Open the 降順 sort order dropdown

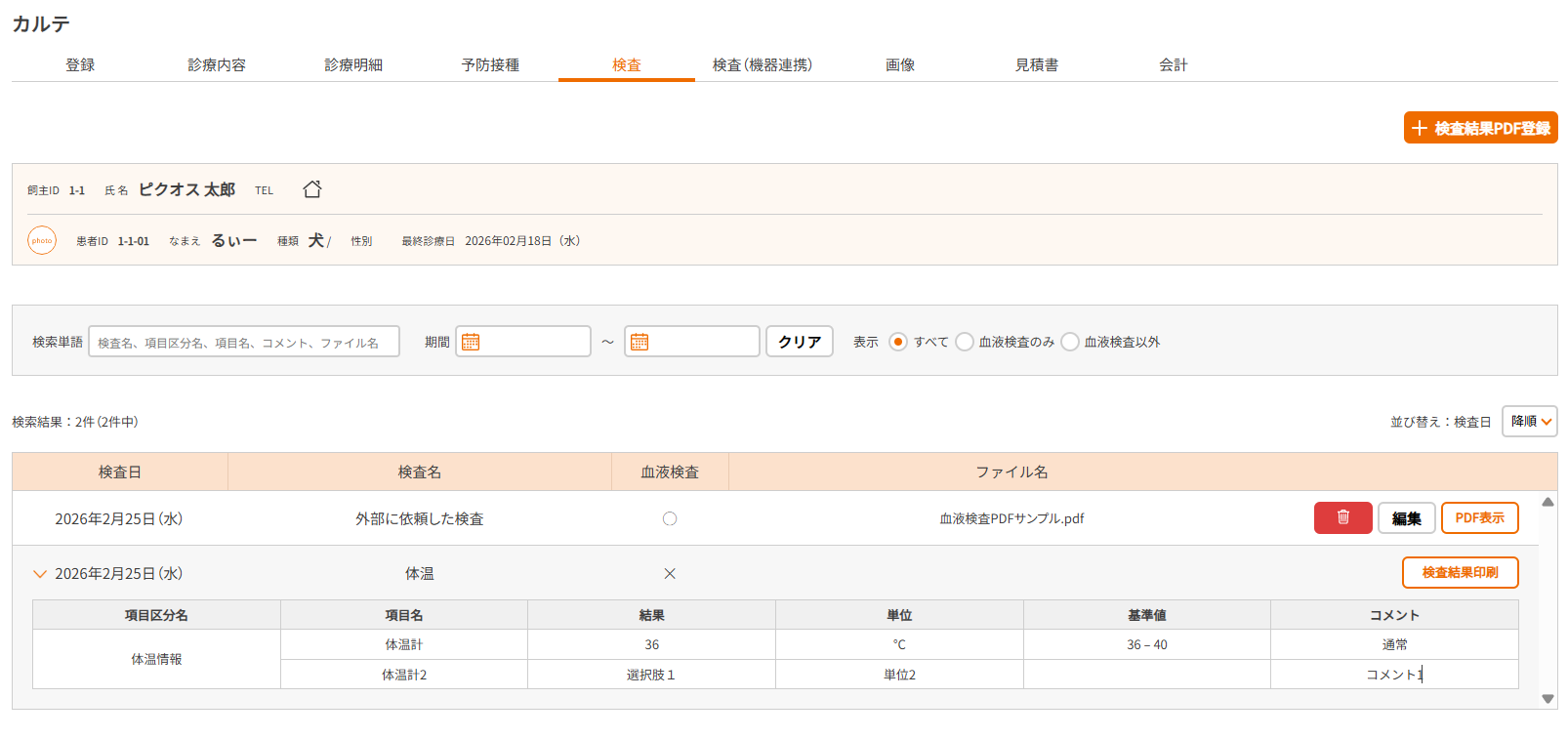1529,422
